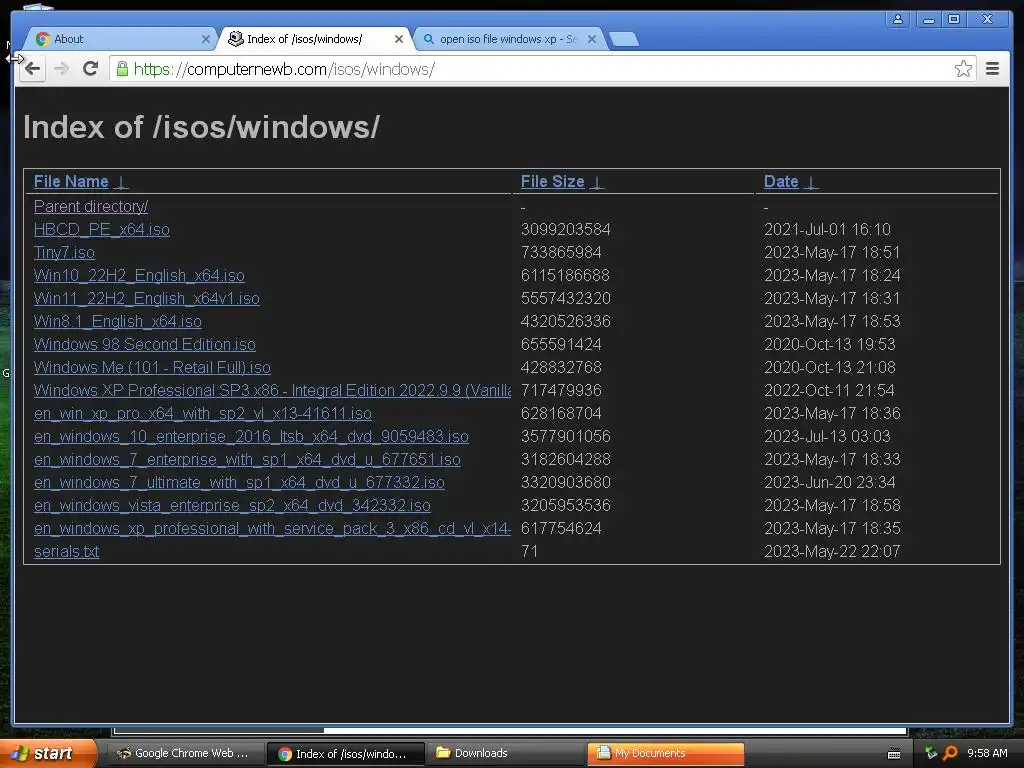The width and height of the screenshot is (1024, 768).
Task: Open en_windows_xp_professional_with_service_pack_3 link
Action: pos(272,528)
